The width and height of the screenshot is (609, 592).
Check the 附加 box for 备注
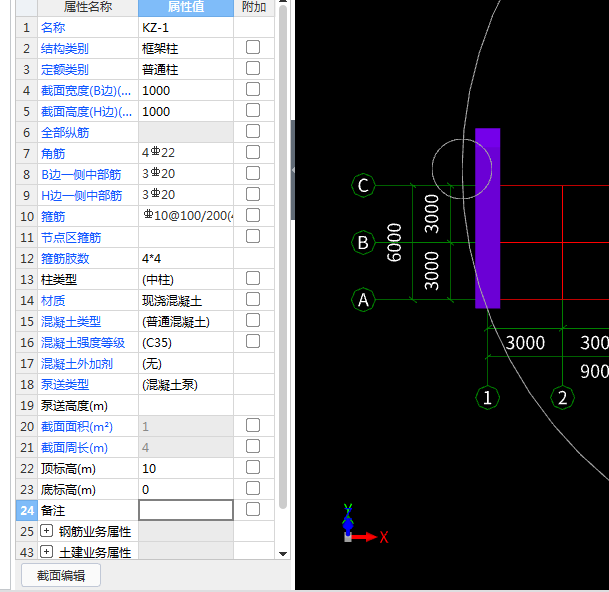pyautogui.click(x=253, y=509)
